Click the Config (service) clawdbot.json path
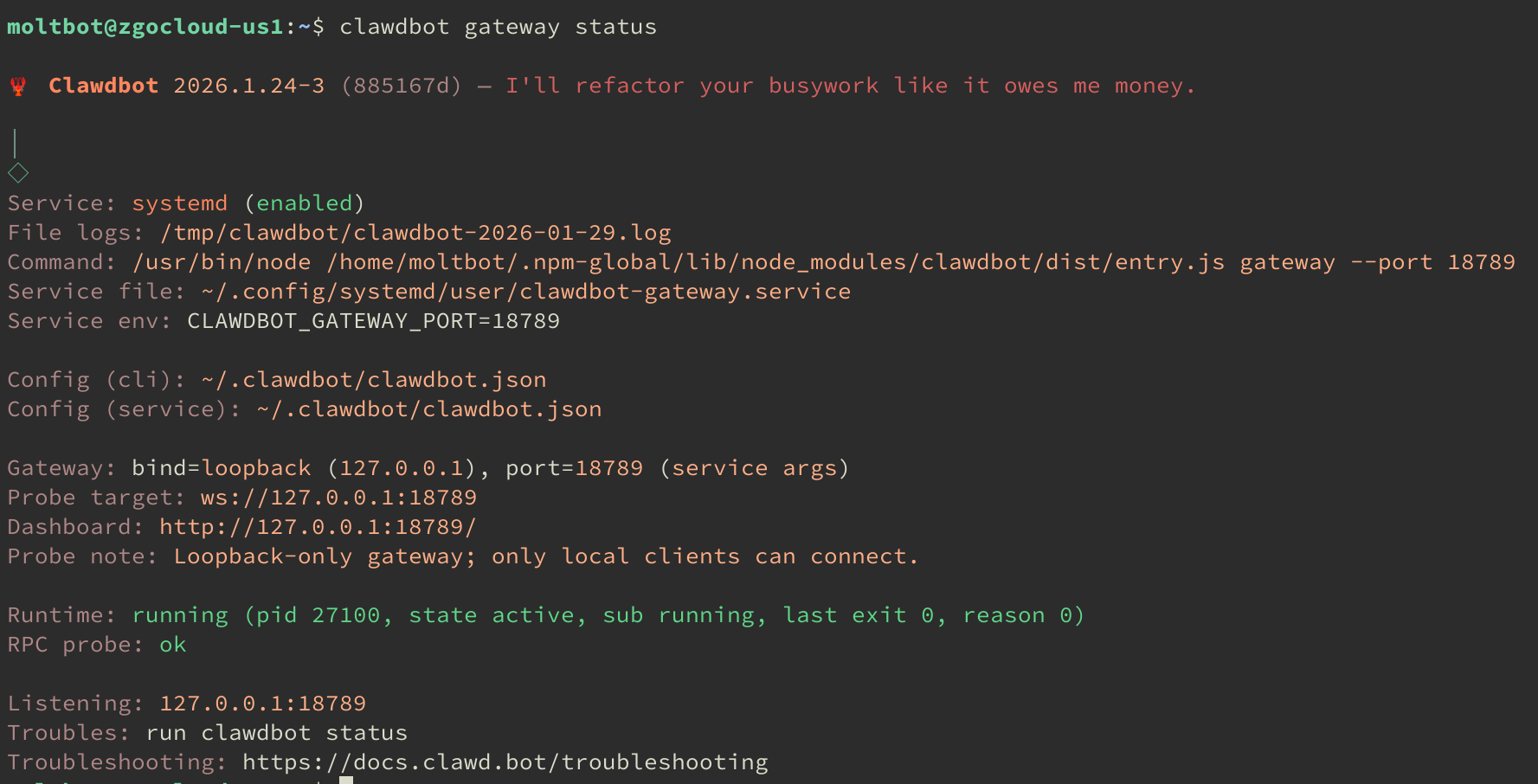 428,409
